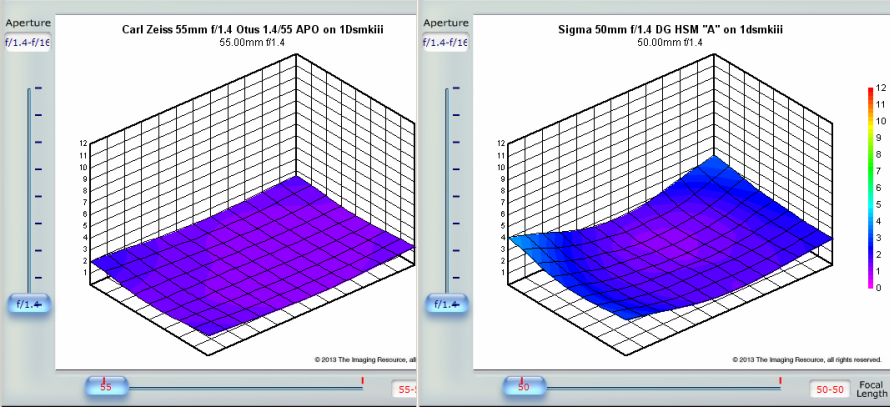Click the Carl Zeiss 55mm Otus chart title
890x407 pixels.
(253, 30)
